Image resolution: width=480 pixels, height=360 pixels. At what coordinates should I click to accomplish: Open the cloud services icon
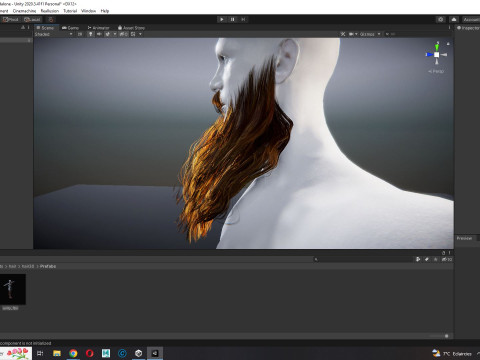coord(454,19)
